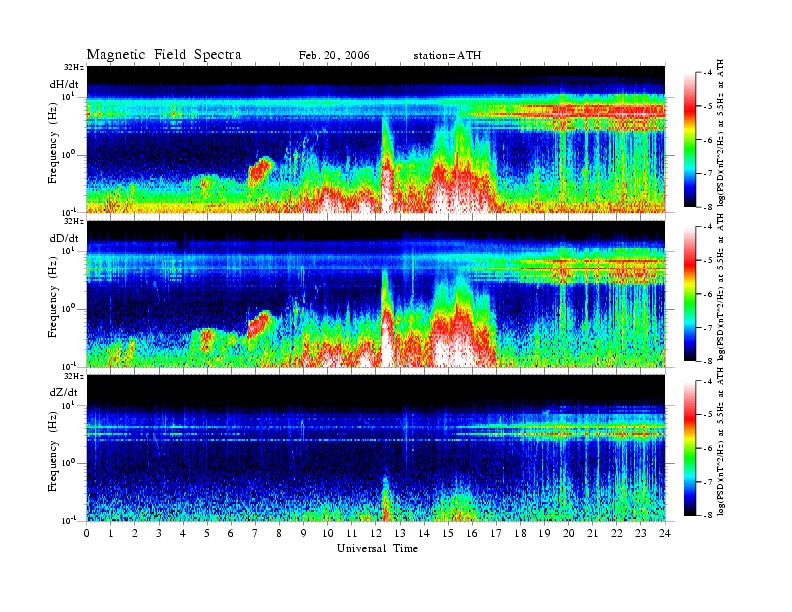Click hour 15 on the Universal Time axis

[448, 533]
